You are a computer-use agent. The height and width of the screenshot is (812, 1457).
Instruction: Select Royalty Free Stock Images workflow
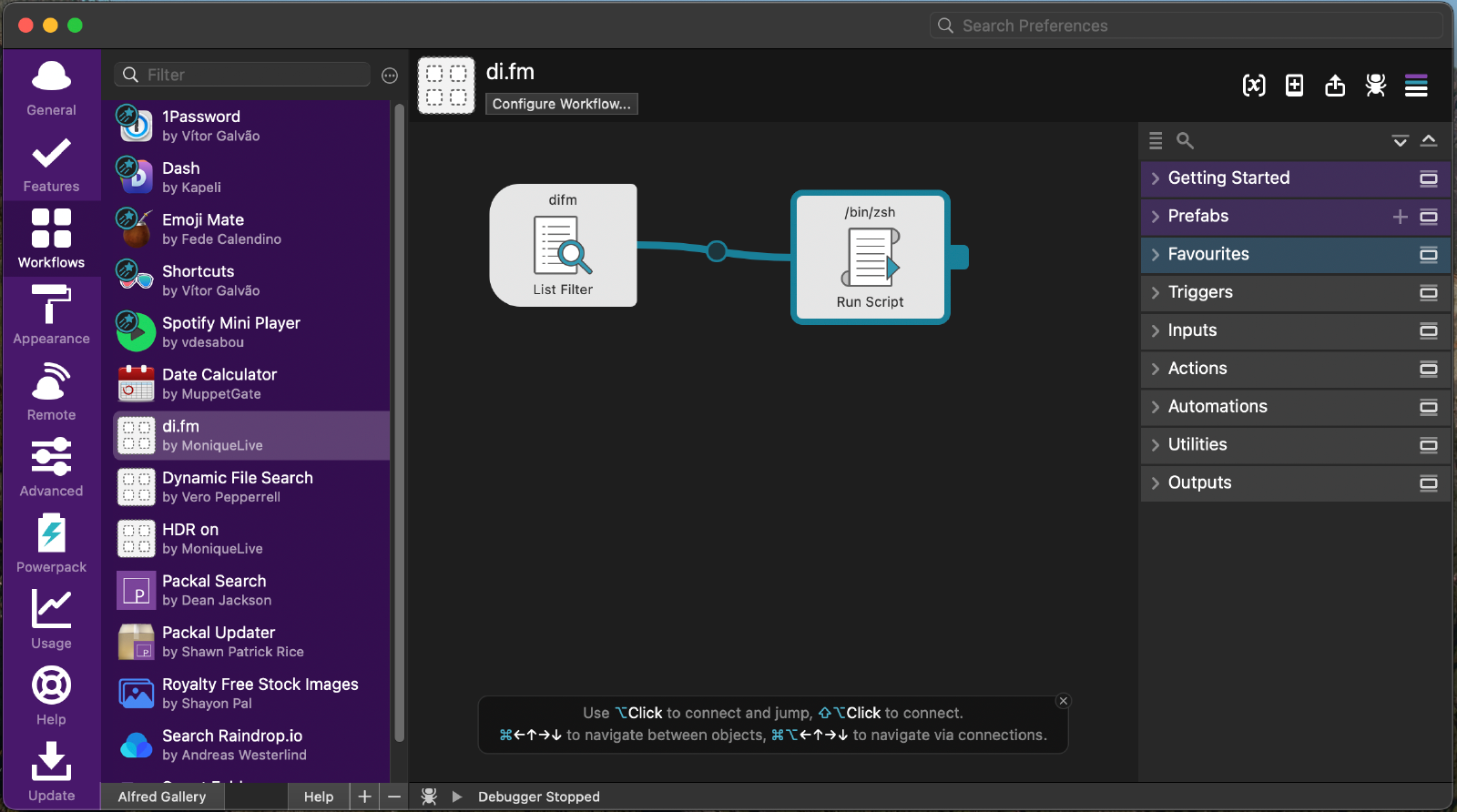pos(251,694)
